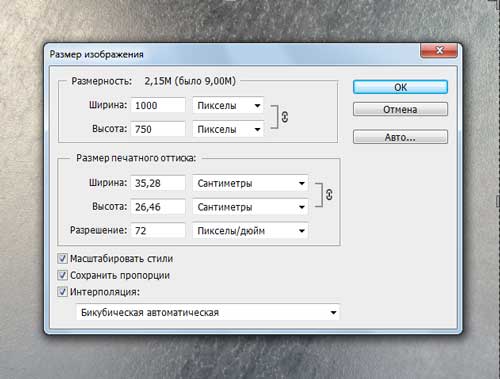Click the Отмена button
The height and width of the screenshot is (379, 500).
[400, 109]
